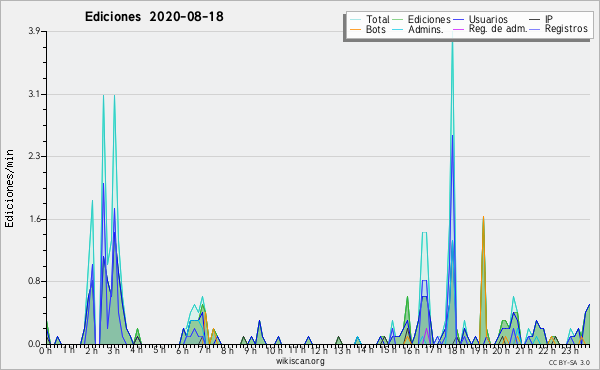
Task: Click the '6 h' x-axis label
Action: tap(182, 351)
